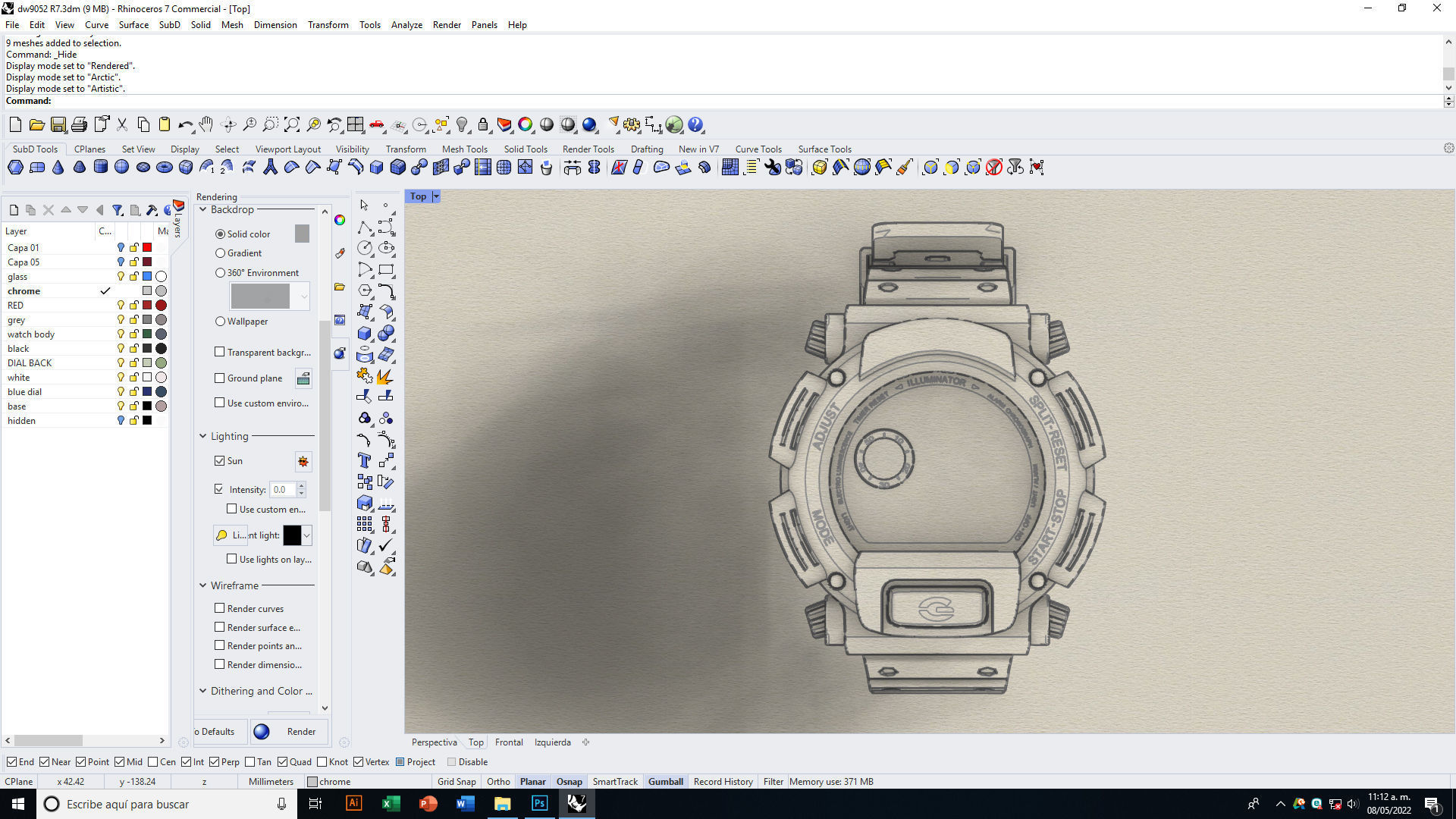Toggle Grid Snap in status bar

click(457, 782)
